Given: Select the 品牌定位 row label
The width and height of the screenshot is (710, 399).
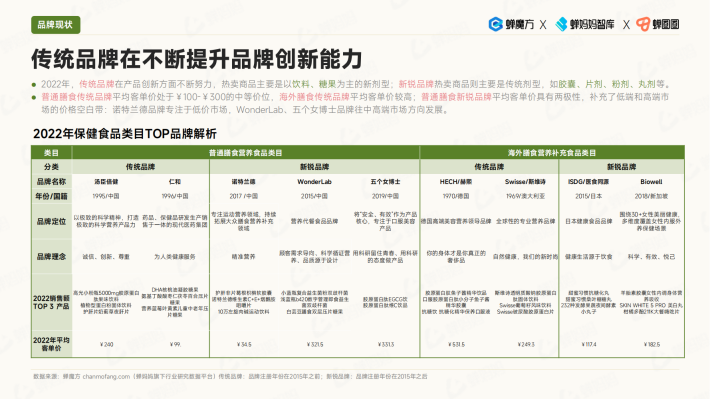Looking at the screenshot, I should [51, 221].
